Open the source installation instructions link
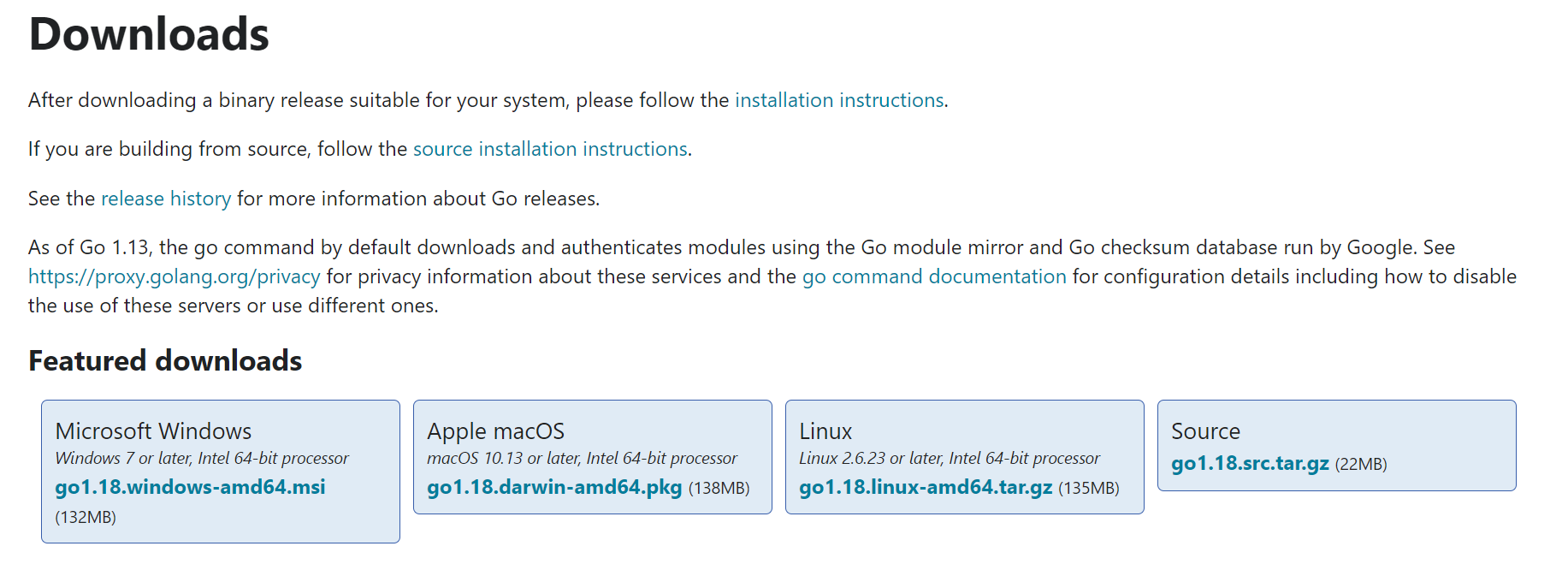Screen dimensions: 1568x570 coord(550,149)
